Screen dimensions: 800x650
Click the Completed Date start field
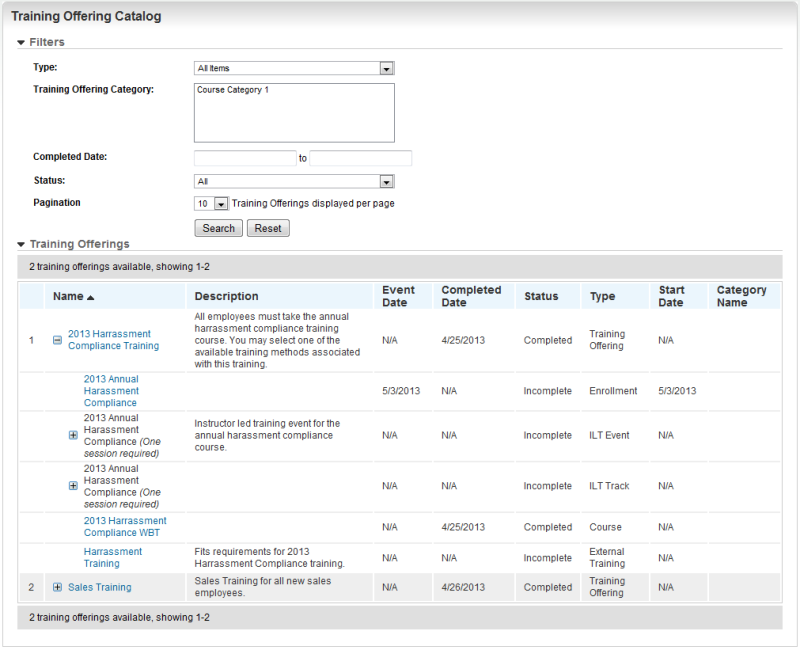pyautogui.click(x=245, y=158)
